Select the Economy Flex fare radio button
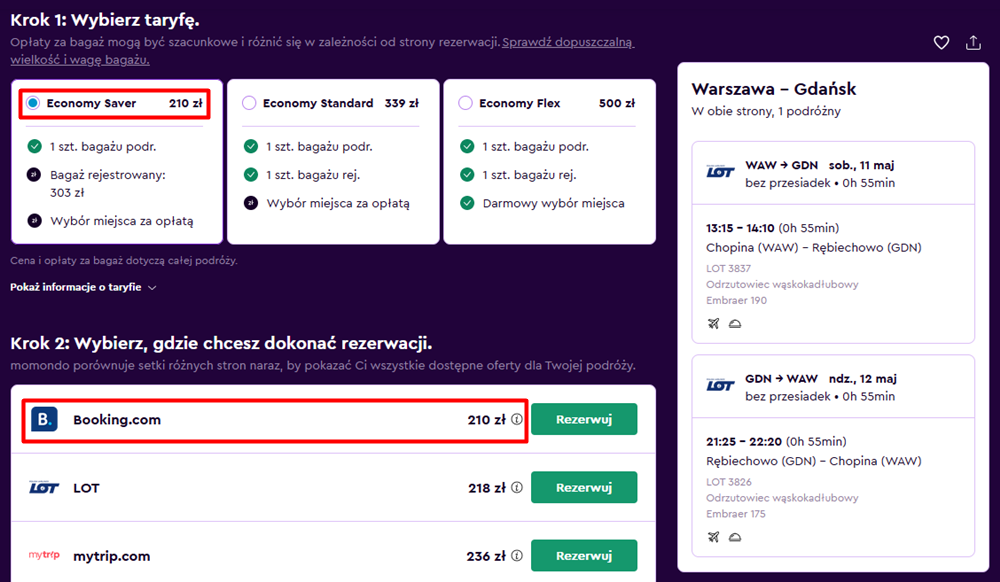1000x582 pixels. [x=466, y=103]
